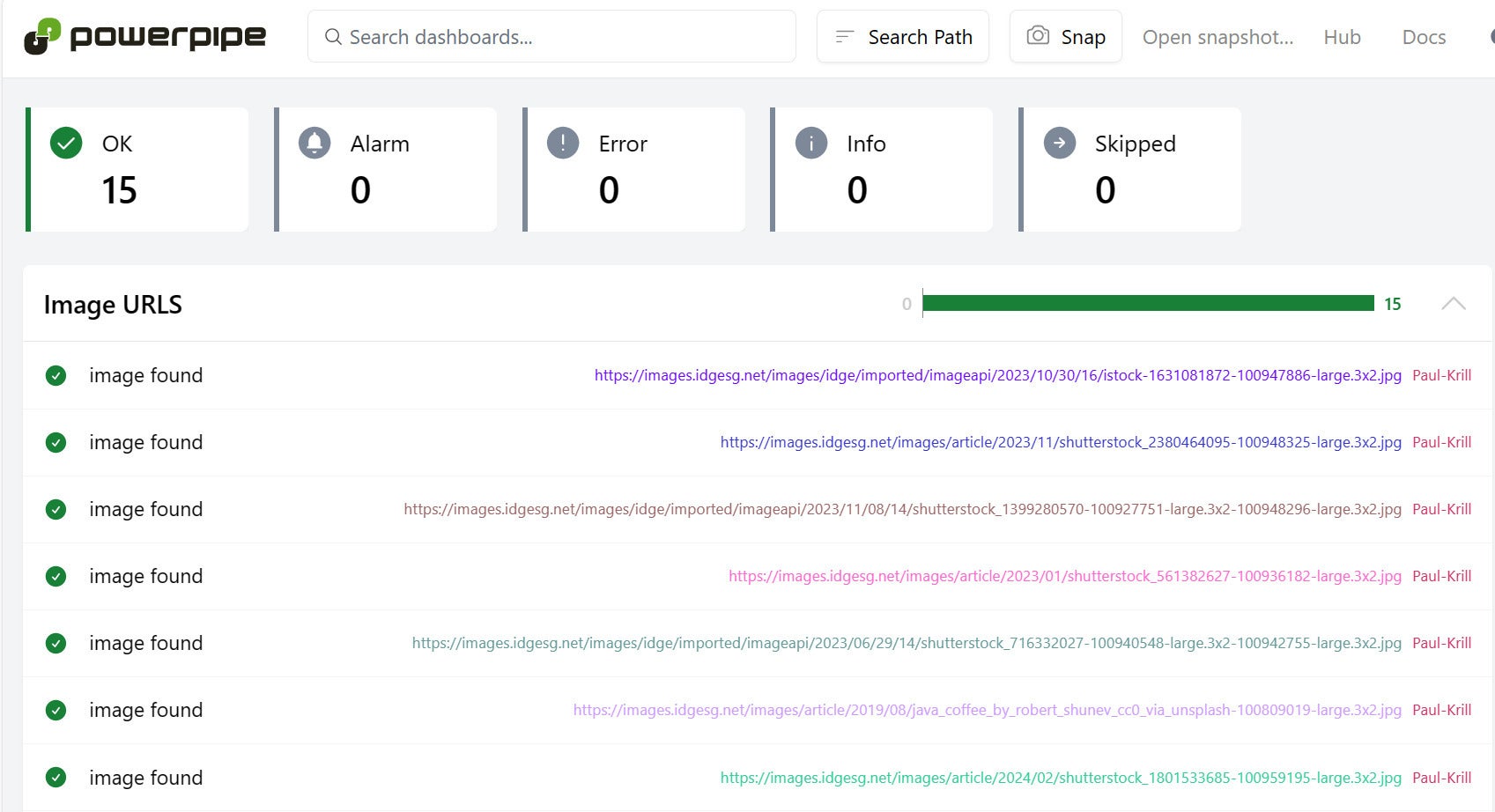This screenshot has height=812, width=1495.
Task: Go to the Hub link
Action: pos(1342,37)
